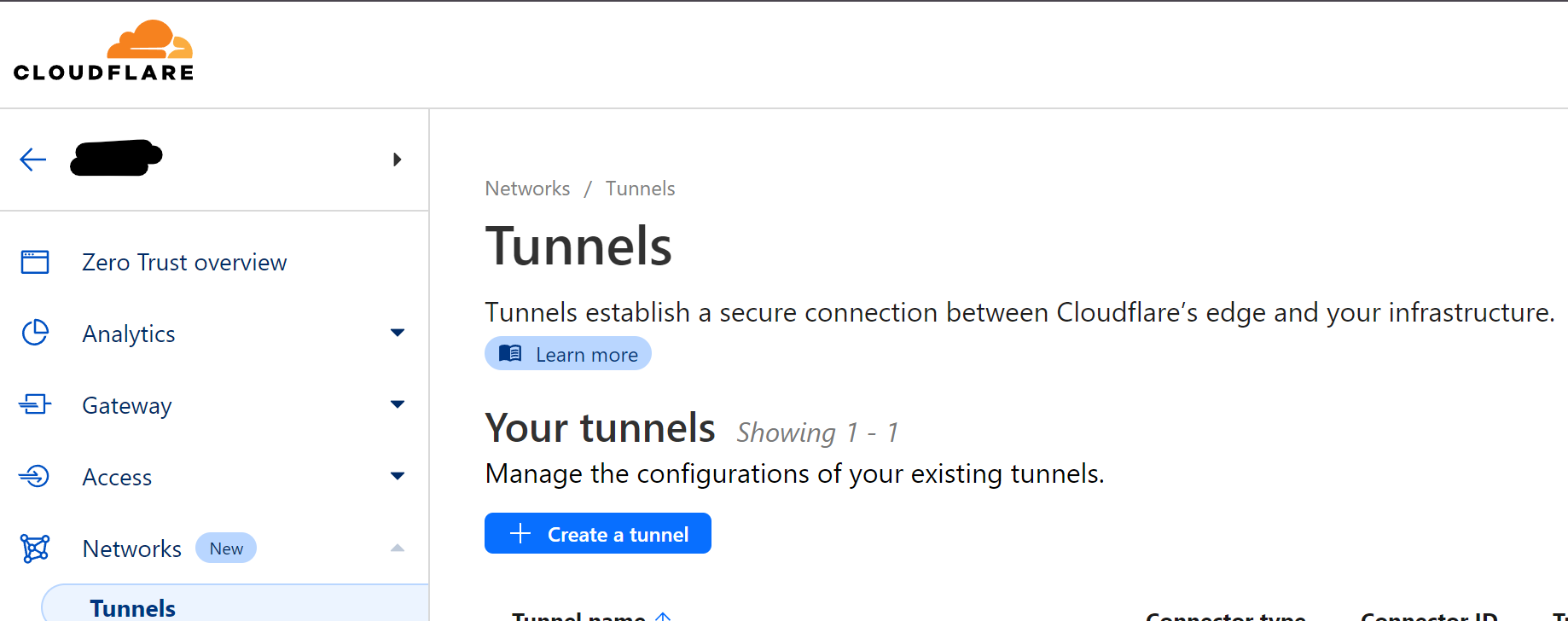Expand the collapsed sidebar with the right arrow
This screenshot has width=1568, height=621.
click(397, 160)
